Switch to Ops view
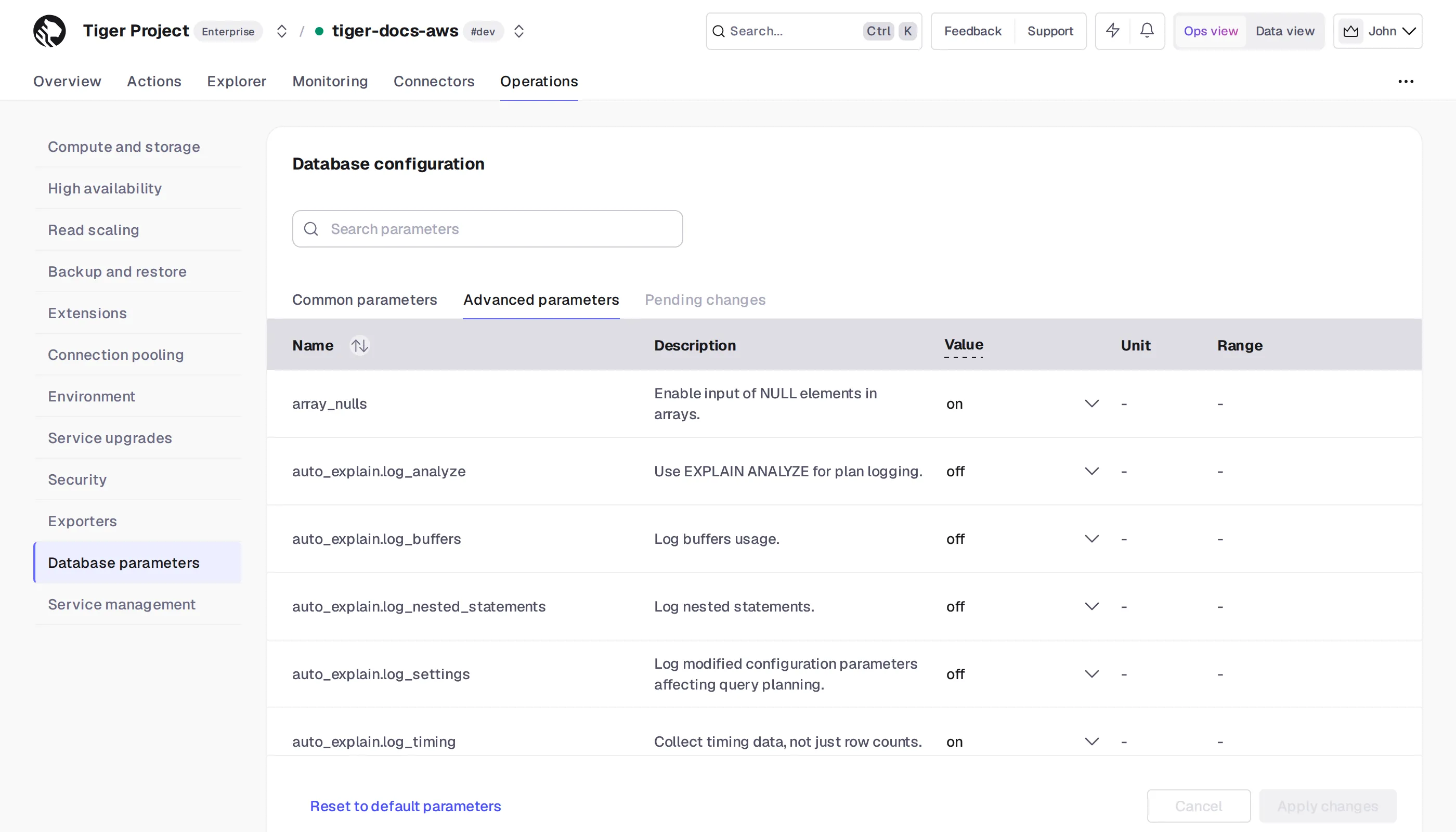Screen dimensions: 1456x832 (1210, 31)
